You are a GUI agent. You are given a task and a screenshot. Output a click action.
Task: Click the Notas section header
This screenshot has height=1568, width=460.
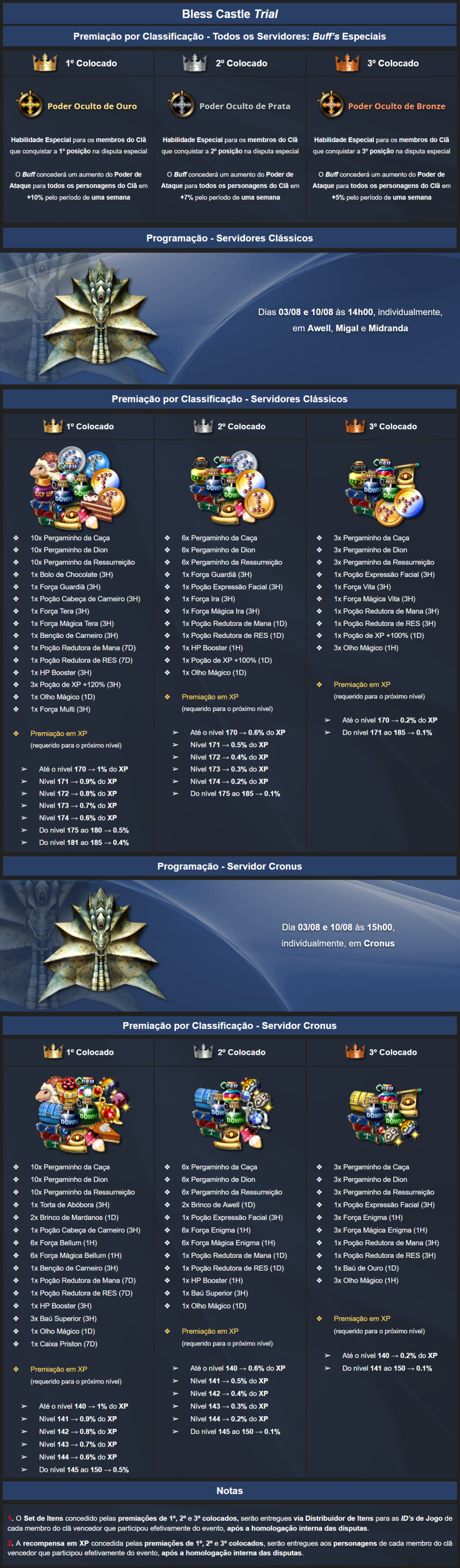(230, 1490)
